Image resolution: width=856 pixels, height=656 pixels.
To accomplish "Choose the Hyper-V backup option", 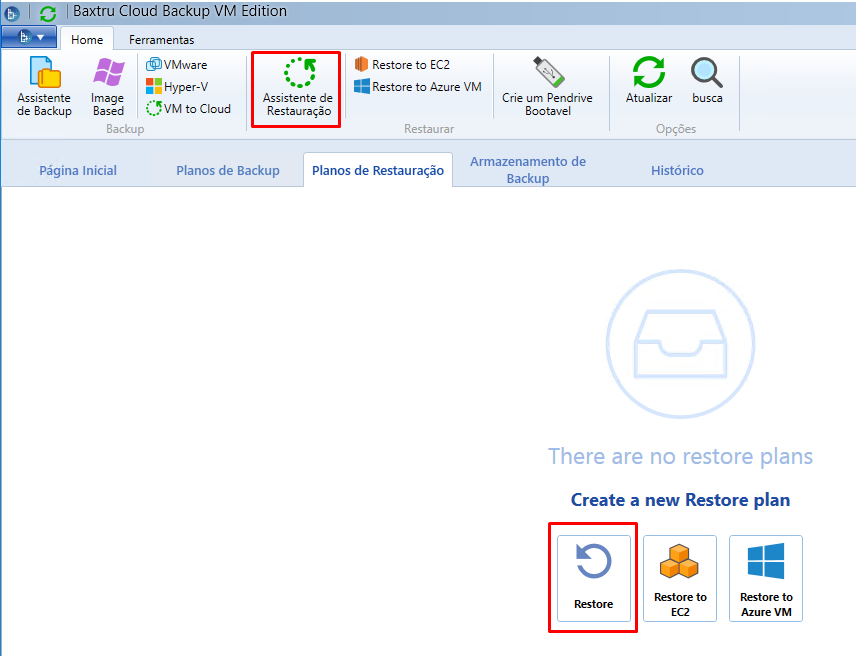I will pyautogui.click(x=177, y=86).
